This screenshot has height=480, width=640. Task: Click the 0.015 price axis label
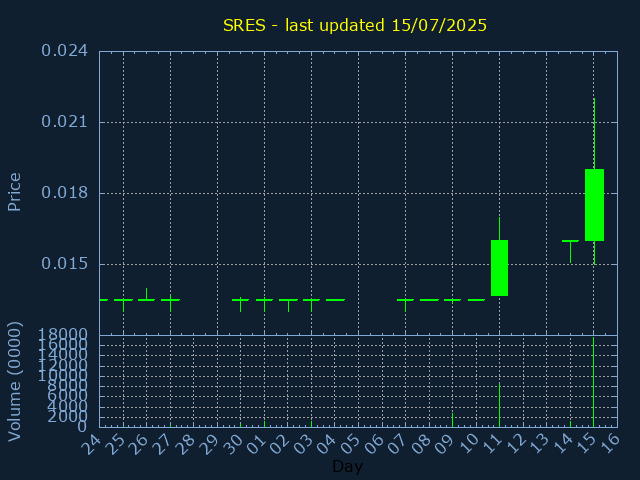pos(64,264)
